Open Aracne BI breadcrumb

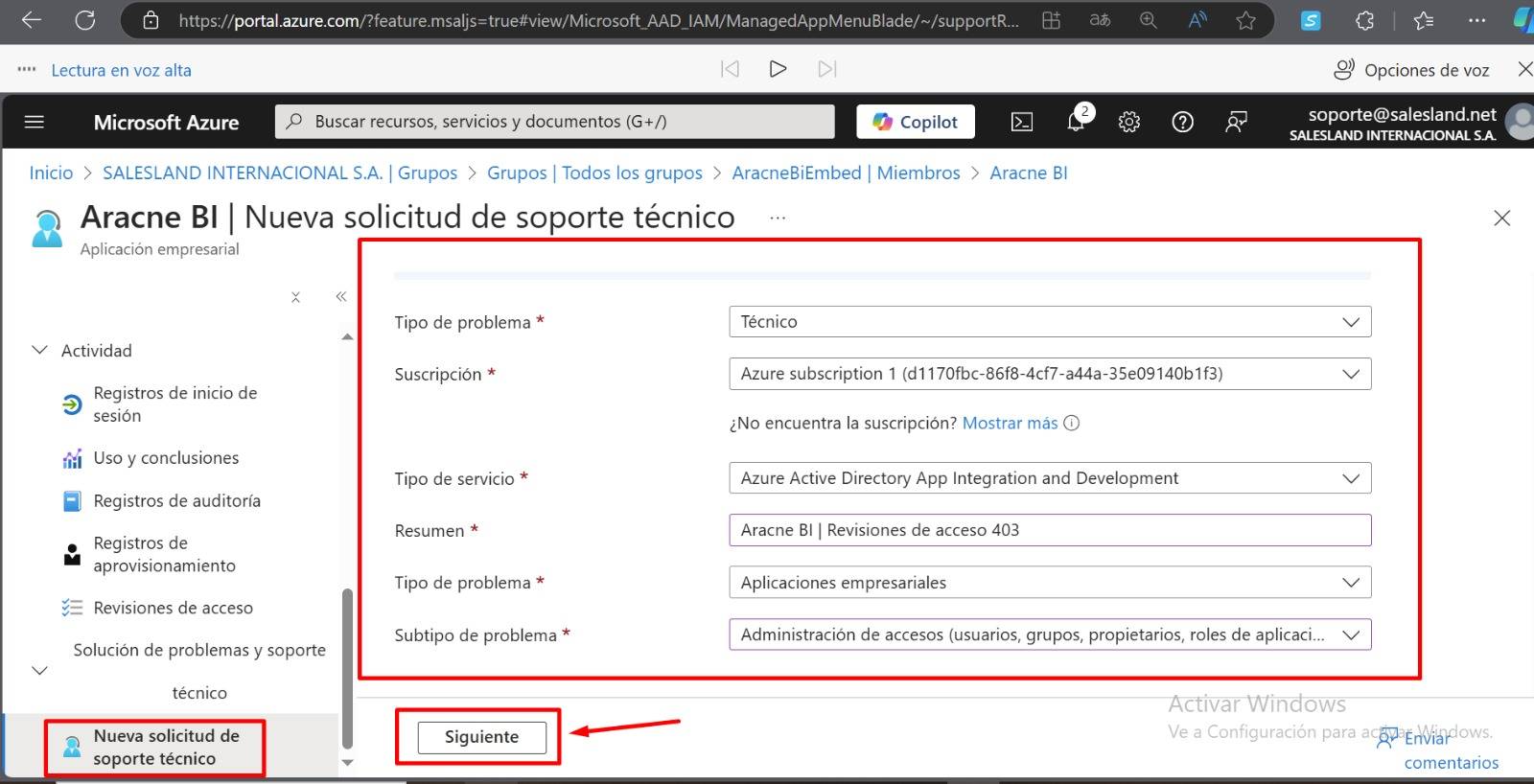pyautogui.click(x=1028, y=173)
